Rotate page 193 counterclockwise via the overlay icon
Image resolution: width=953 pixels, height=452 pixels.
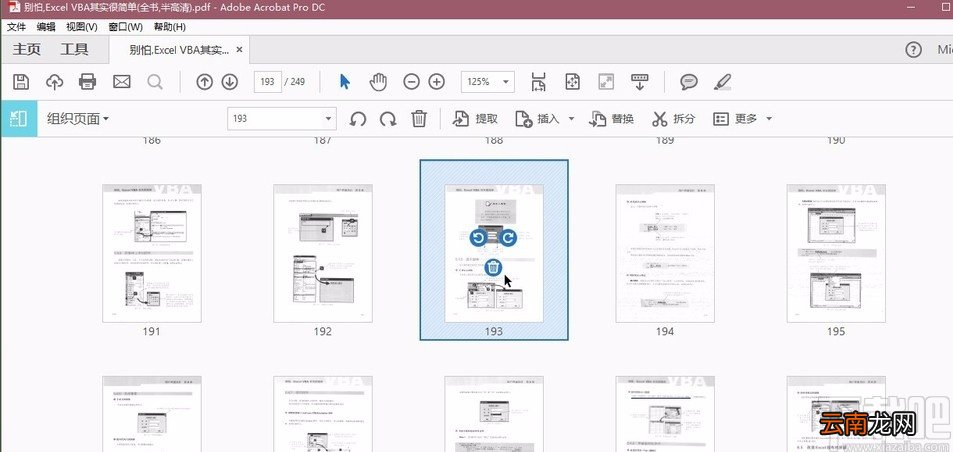(x=478, y=238)
